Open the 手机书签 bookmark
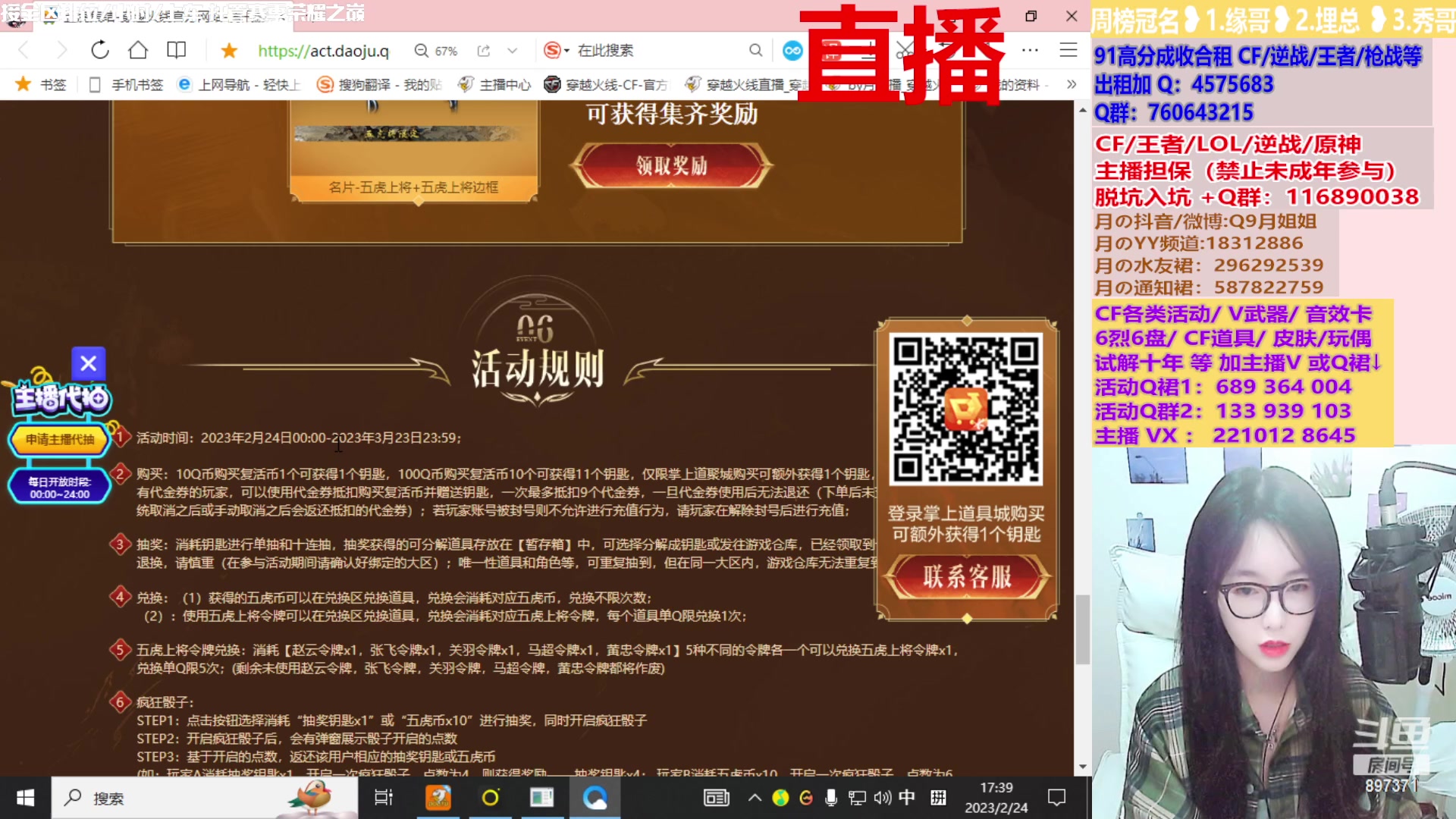Screen dimensions: 1456x819 [126, 84]
